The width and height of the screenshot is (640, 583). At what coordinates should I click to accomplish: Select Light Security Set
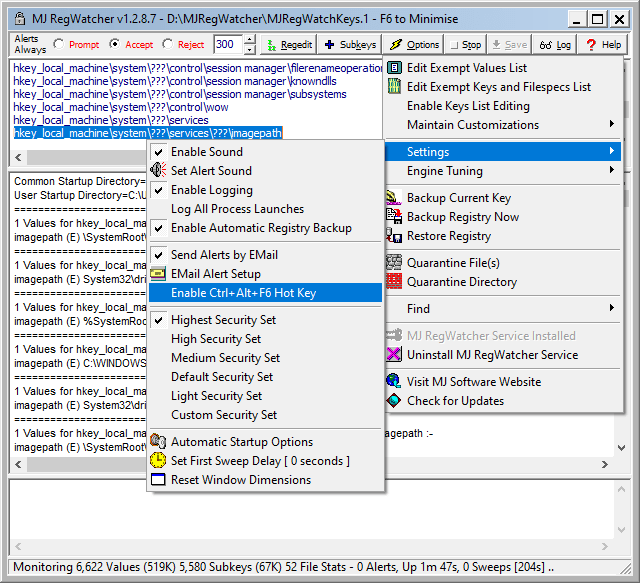tap(265, 396)
